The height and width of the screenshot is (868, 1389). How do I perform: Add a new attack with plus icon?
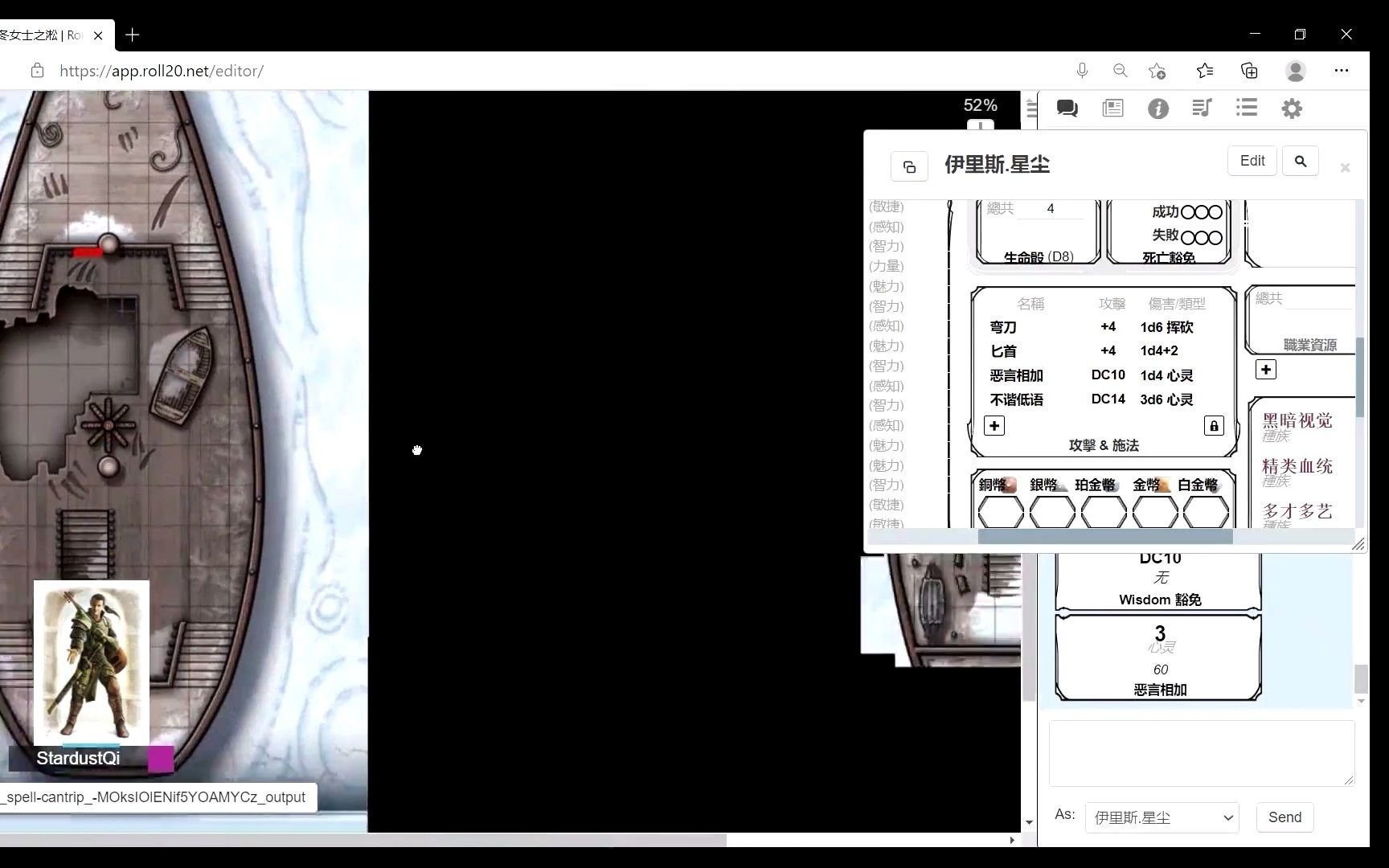coord(994,426)
